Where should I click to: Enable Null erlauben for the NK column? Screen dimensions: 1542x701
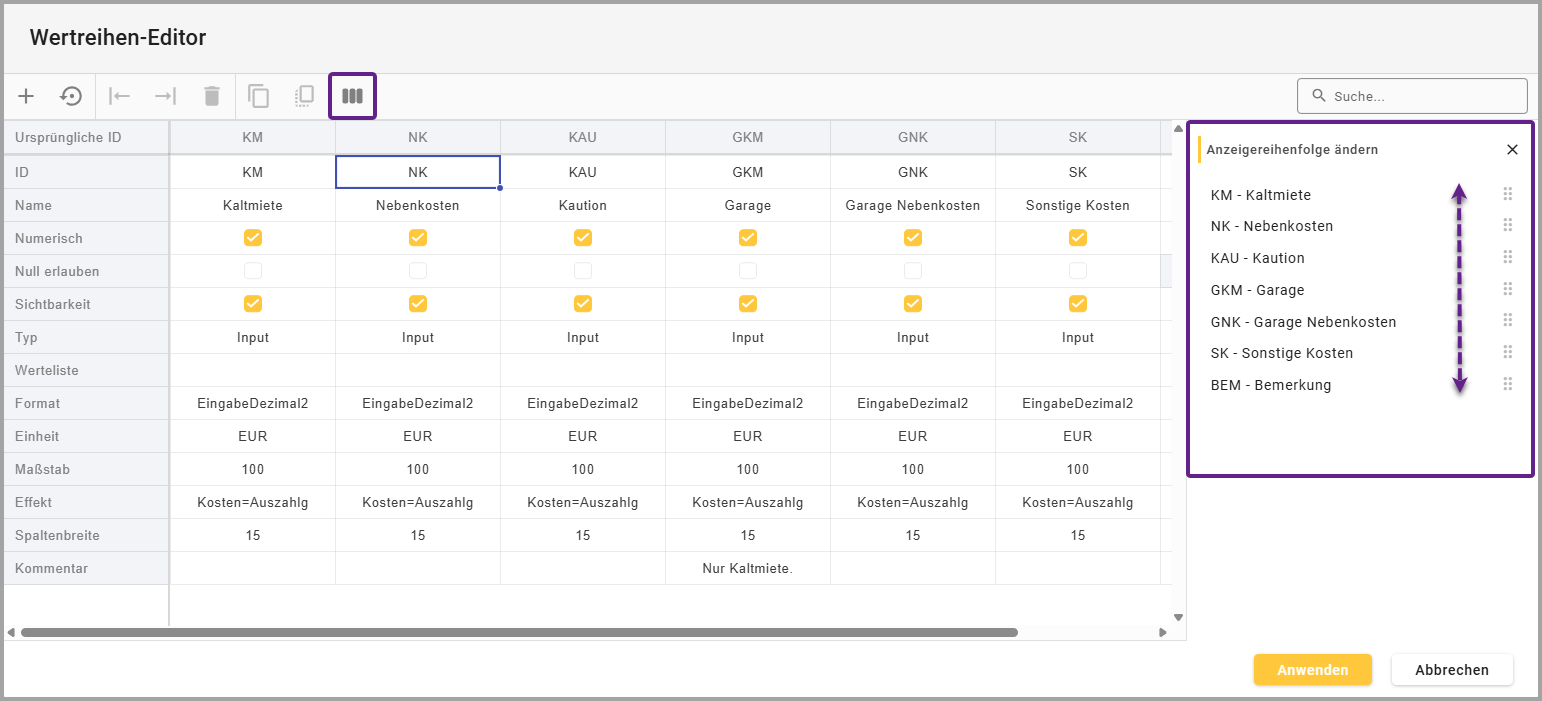click(x=418, y=271)
